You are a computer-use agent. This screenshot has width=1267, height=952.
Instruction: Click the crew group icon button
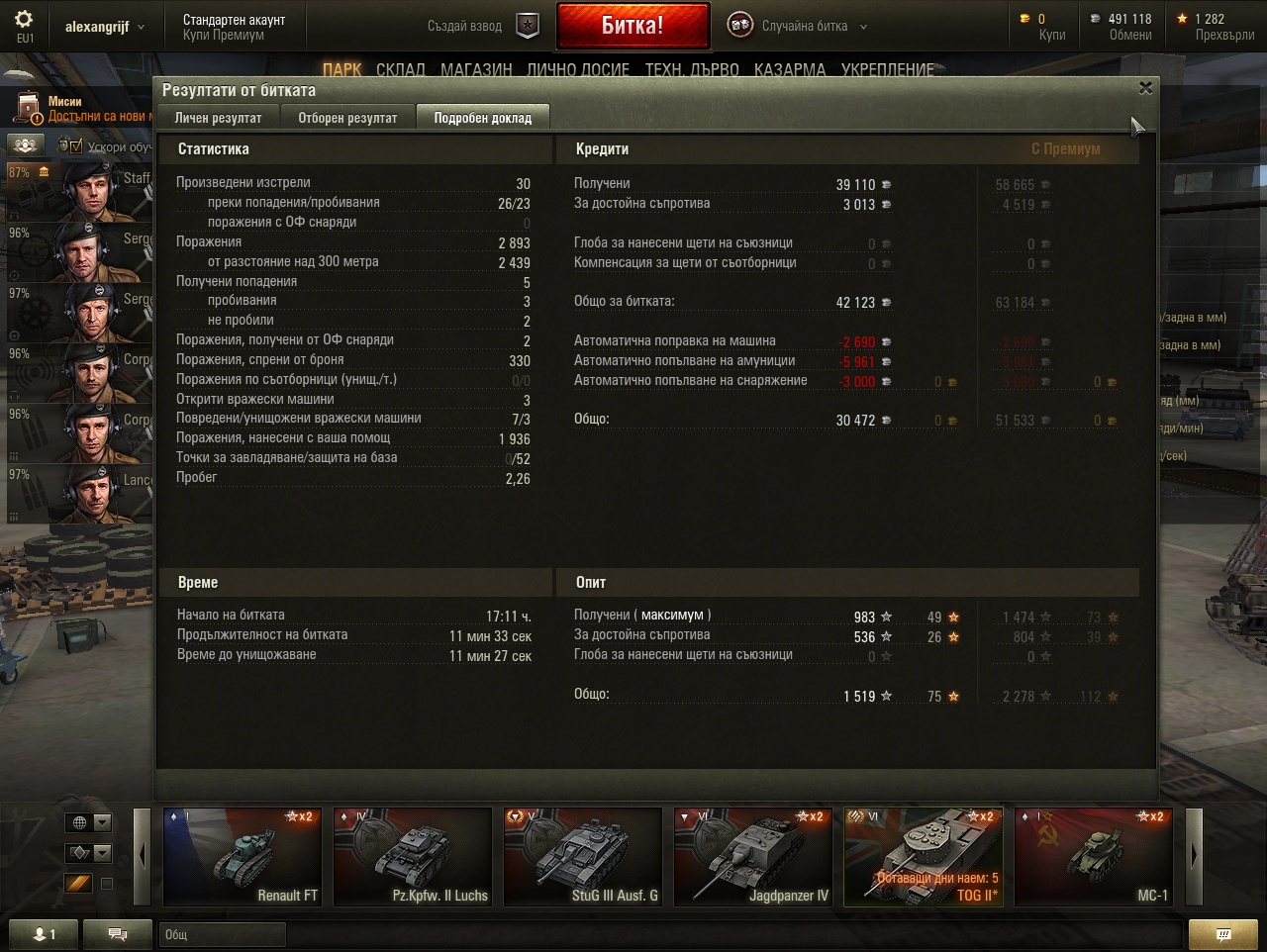(x=26, y=145)
